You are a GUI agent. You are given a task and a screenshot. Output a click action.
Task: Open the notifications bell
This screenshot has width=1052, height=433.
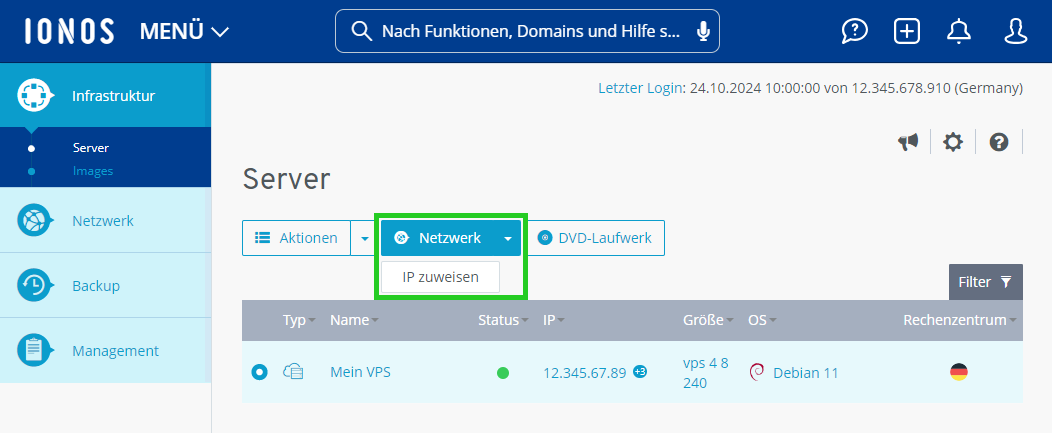[x=959, y=31]
